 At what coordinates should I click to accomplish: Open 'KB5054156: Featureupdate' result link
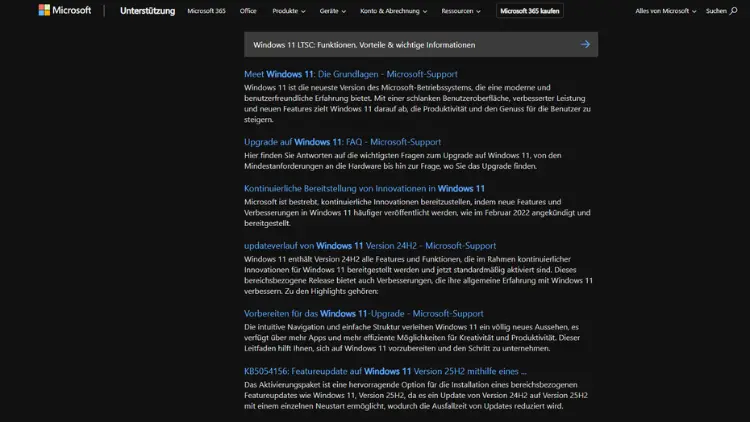tap(385, 371)
